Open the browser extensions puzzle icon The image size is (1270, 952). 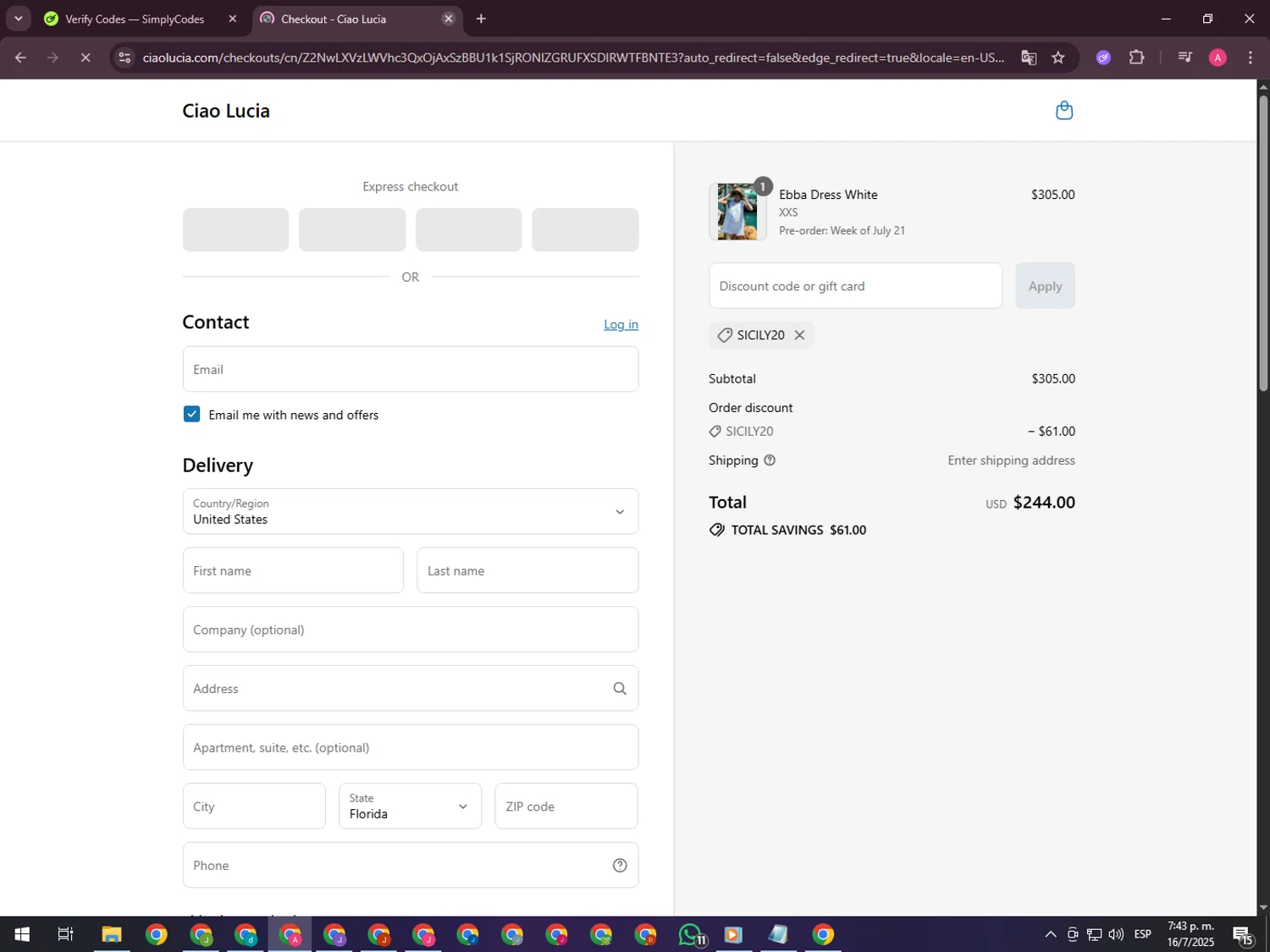click(1136, 58)
